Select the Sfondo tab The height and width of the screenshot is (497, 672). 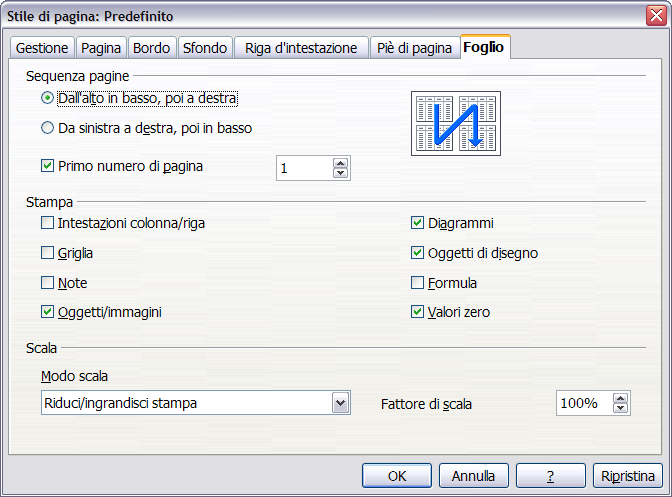click(x=205, y=48)
